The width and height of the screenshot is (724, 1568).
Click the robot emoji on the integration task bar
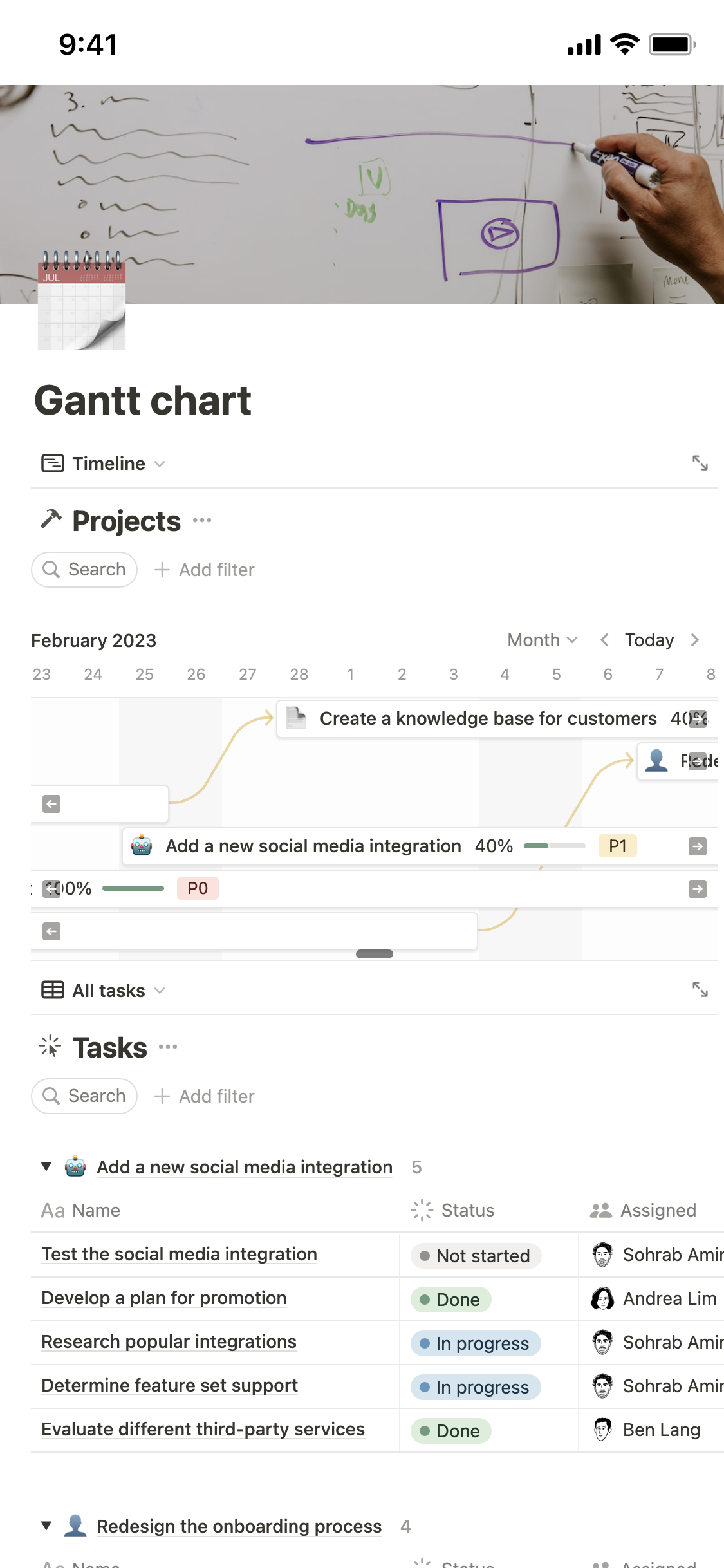[x=141, y=845]
